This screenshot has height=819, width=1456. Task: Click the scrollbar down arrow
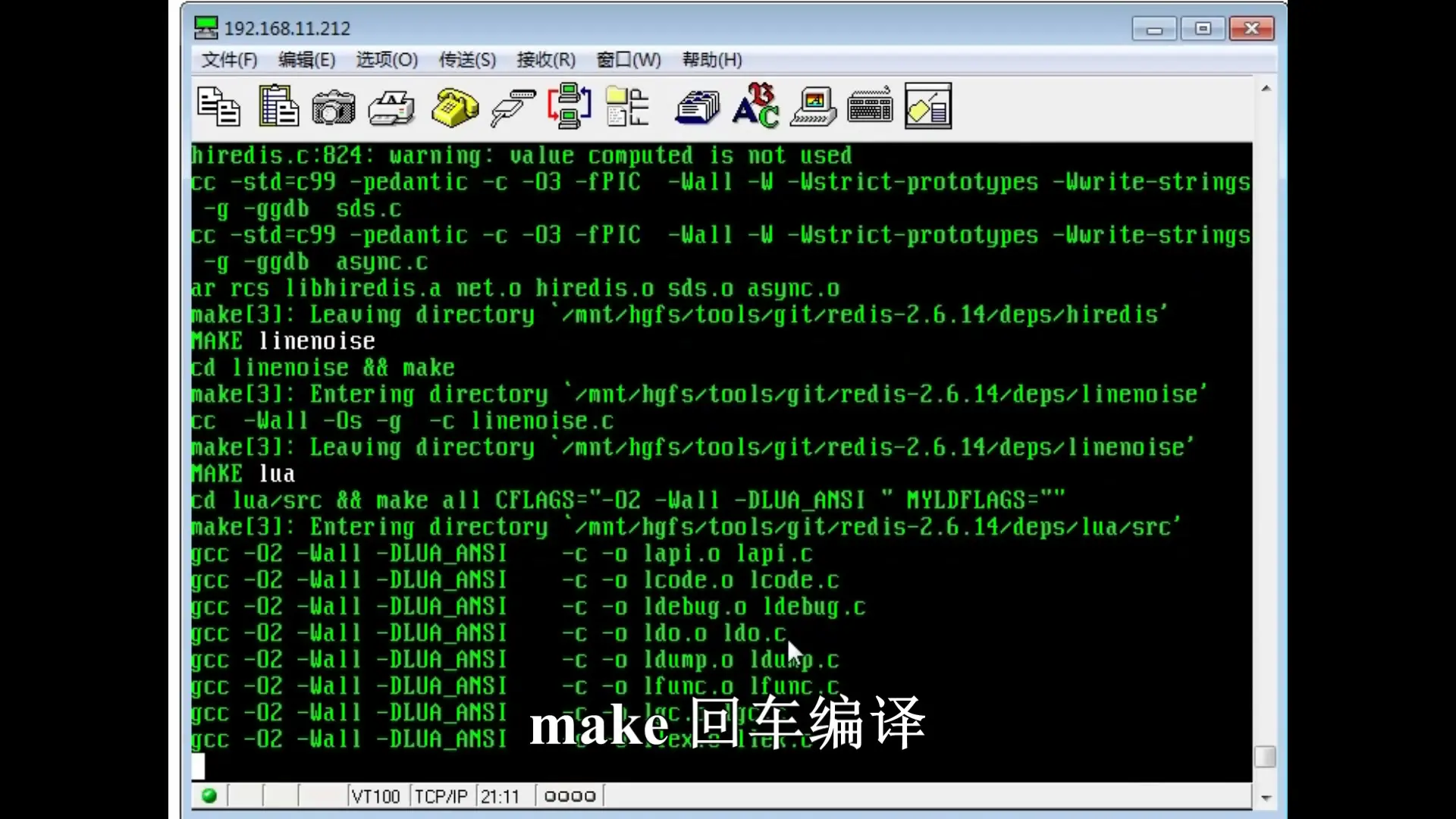point(1266,797)
